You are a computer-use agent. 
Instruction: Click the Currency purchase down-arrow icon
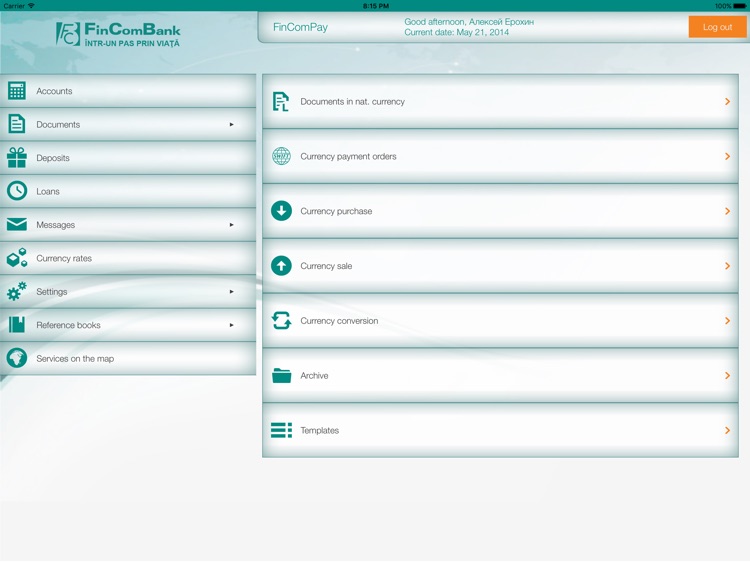(281, 211)
